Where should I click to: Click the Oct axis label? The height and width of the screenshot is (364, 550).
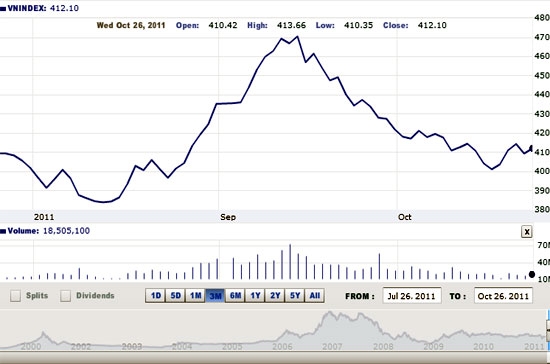coord(404,217)
